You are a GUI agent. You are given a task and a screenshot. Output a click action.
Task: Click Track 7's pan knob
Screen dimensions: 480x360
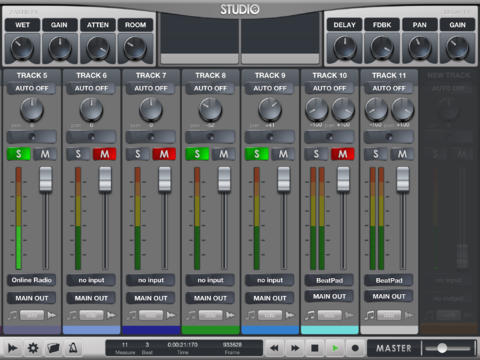[151, 109]
